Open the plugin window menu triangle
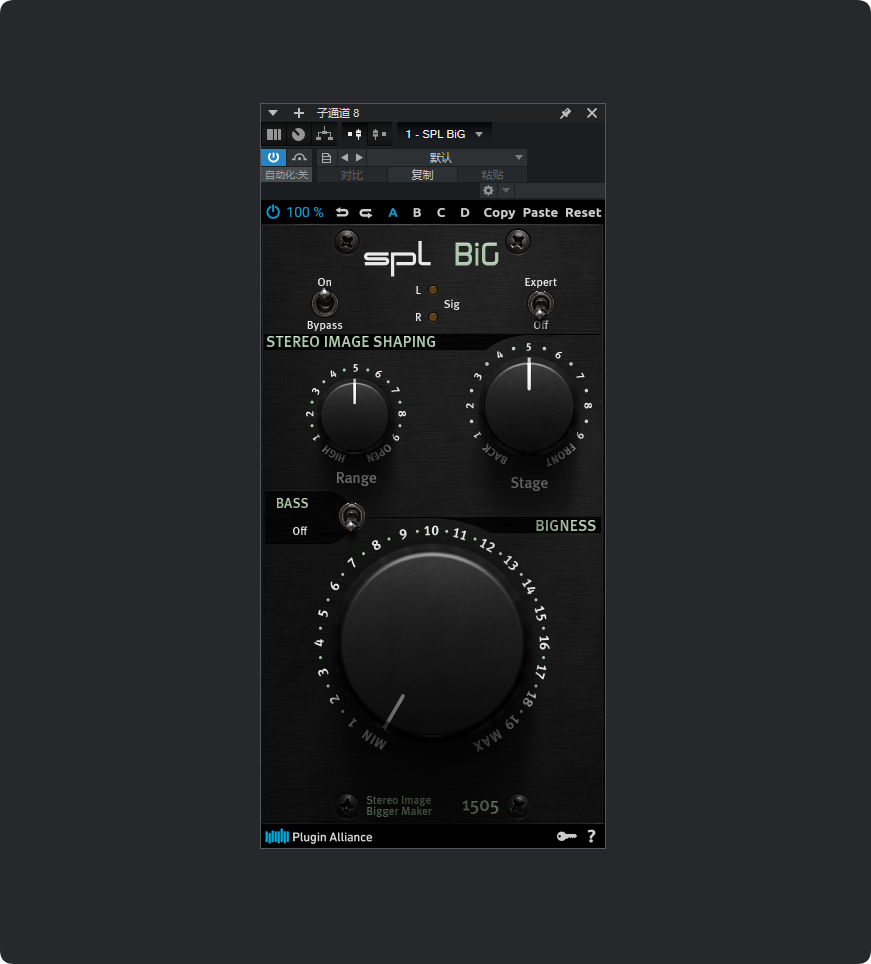The width and height of the screenshot is (871, 964). (x=273, y=113)
